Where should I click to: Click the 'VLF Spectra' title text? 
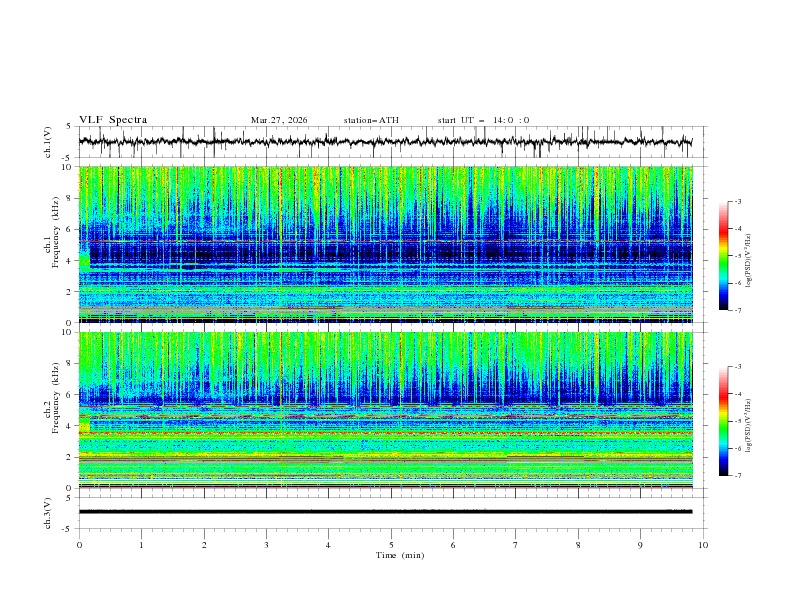click(x=113, y=120)
